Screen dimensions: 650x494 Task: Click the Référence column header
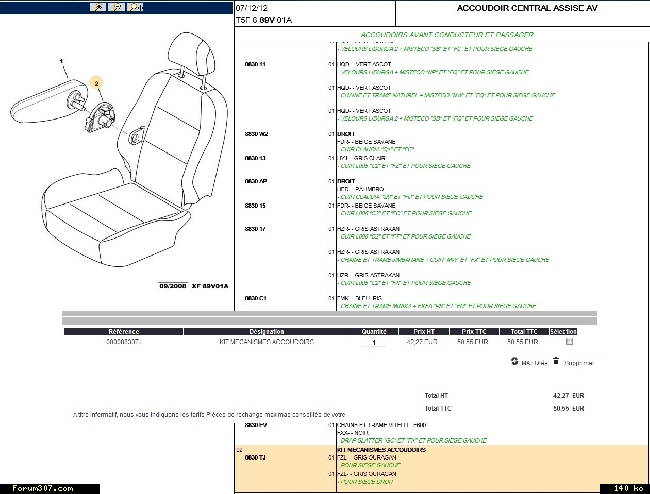tap(123, 332)
